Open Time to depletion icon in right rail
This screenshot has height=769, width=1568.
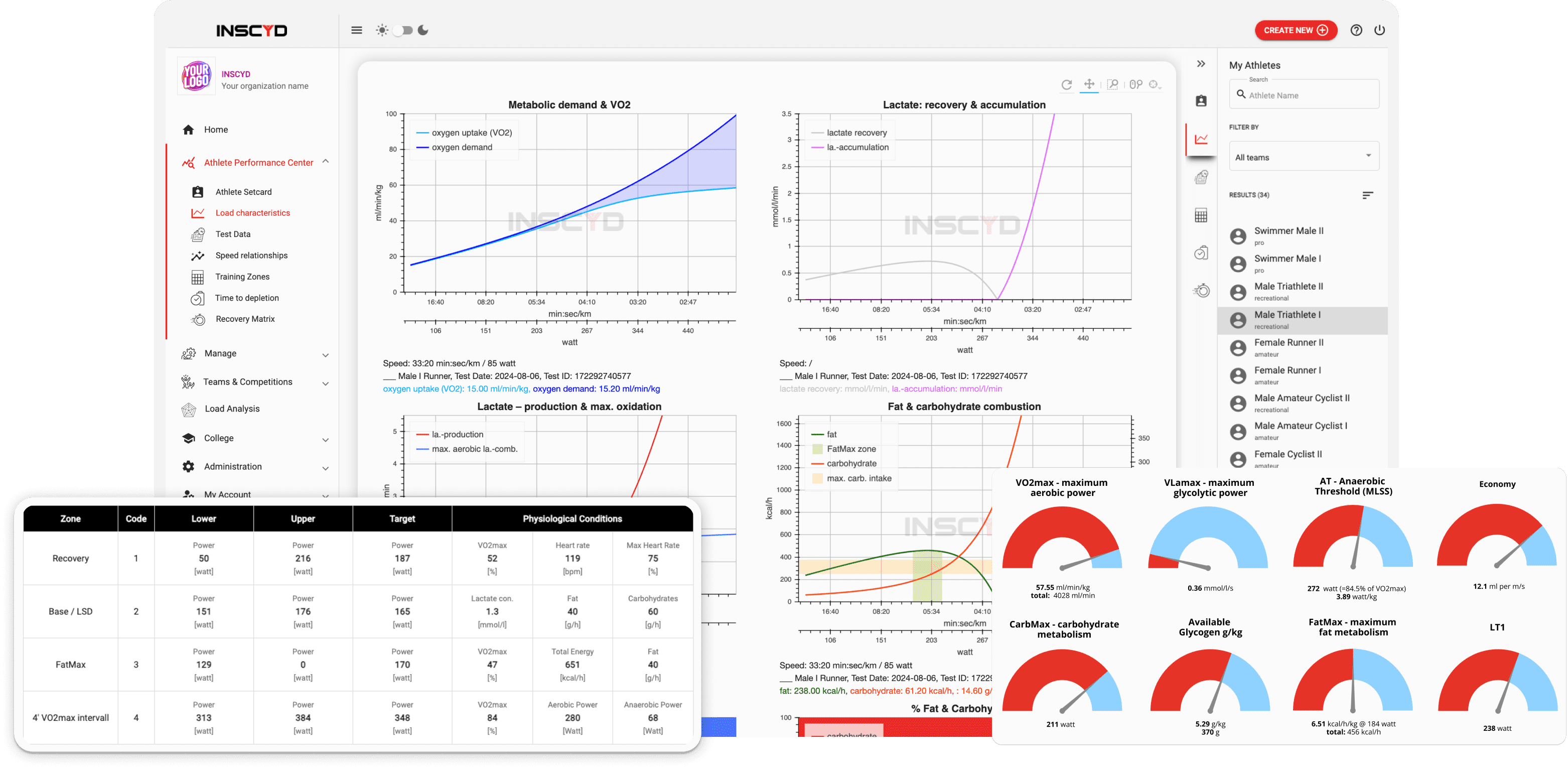[1201, 253]
